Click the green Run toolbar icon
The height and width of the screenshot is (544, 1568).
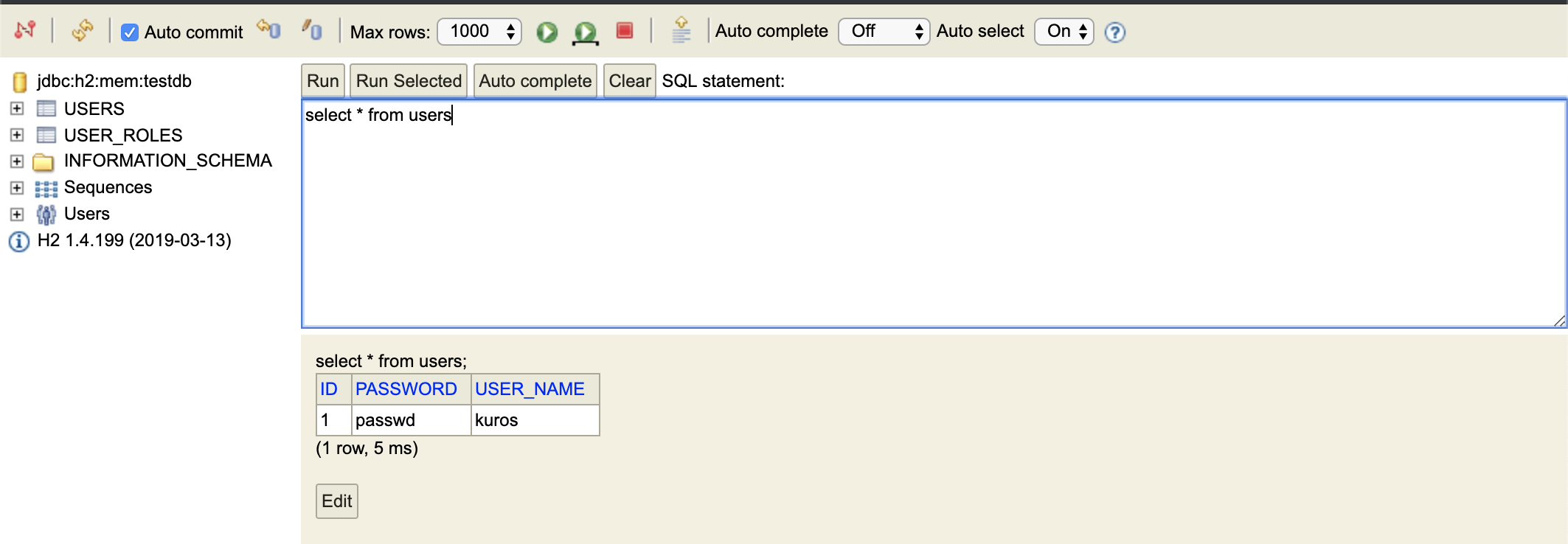coord(547,32)
